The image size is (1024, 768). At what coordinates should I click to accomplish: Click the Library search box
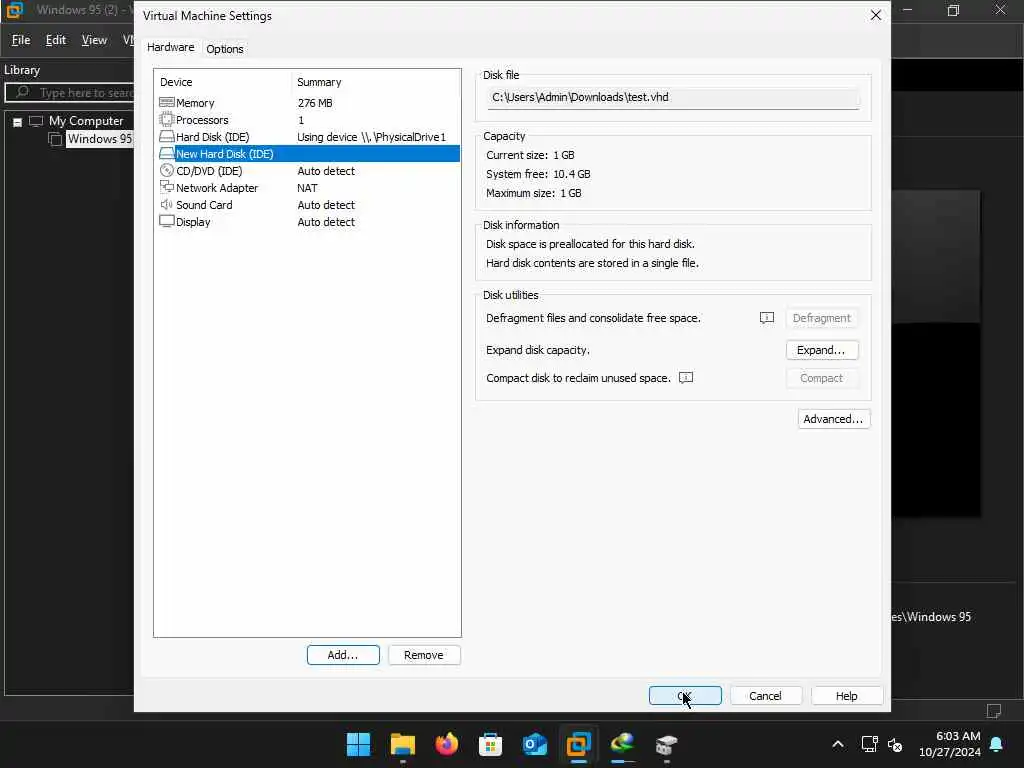(x=70, y=93)
